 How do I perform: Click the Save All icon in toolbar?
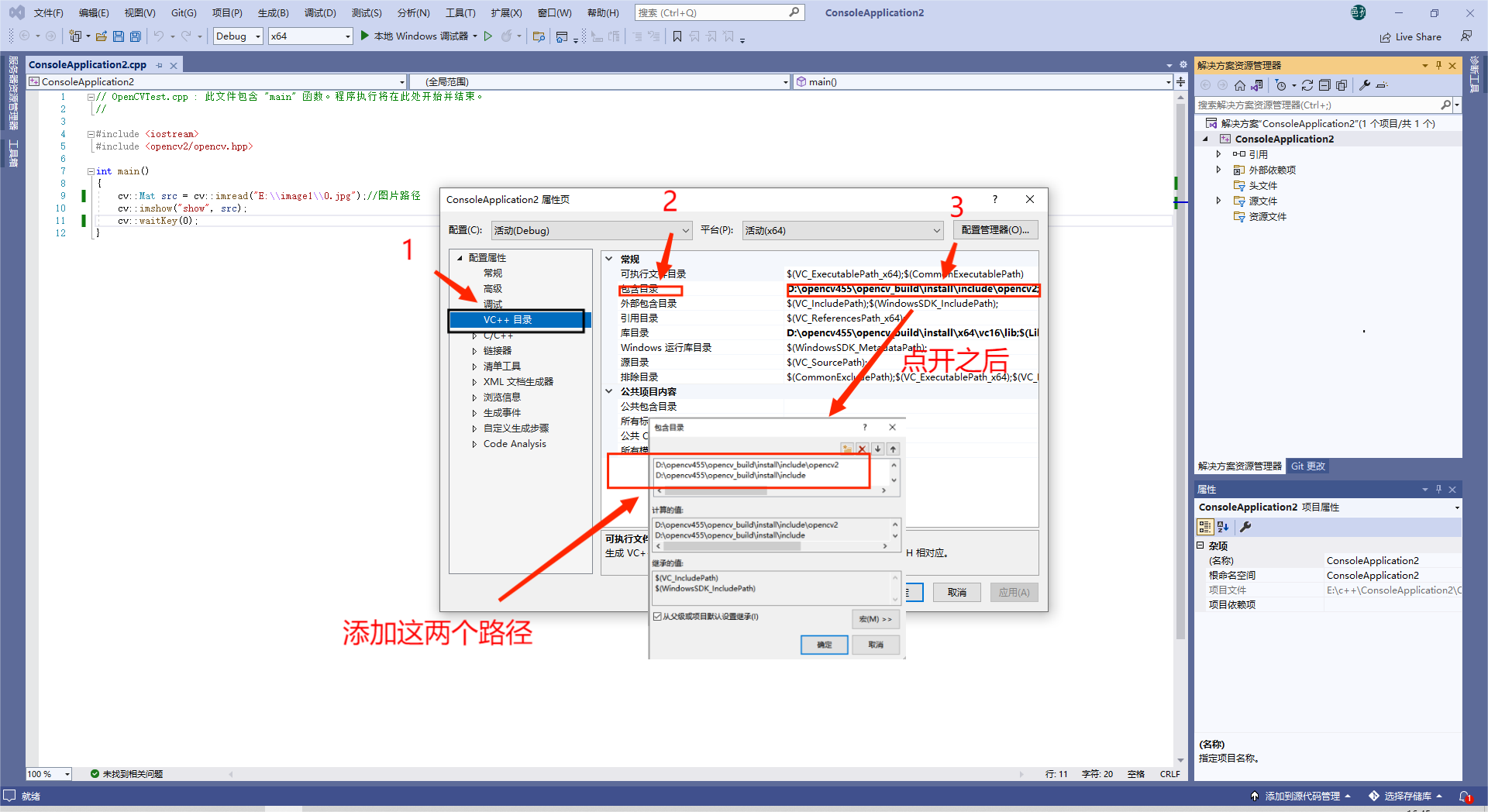136,36
